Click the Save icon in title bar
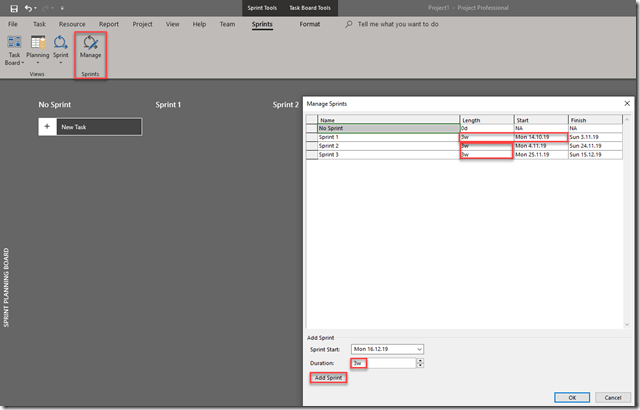Viewport: 640px width, 410px height. (13, 7)
